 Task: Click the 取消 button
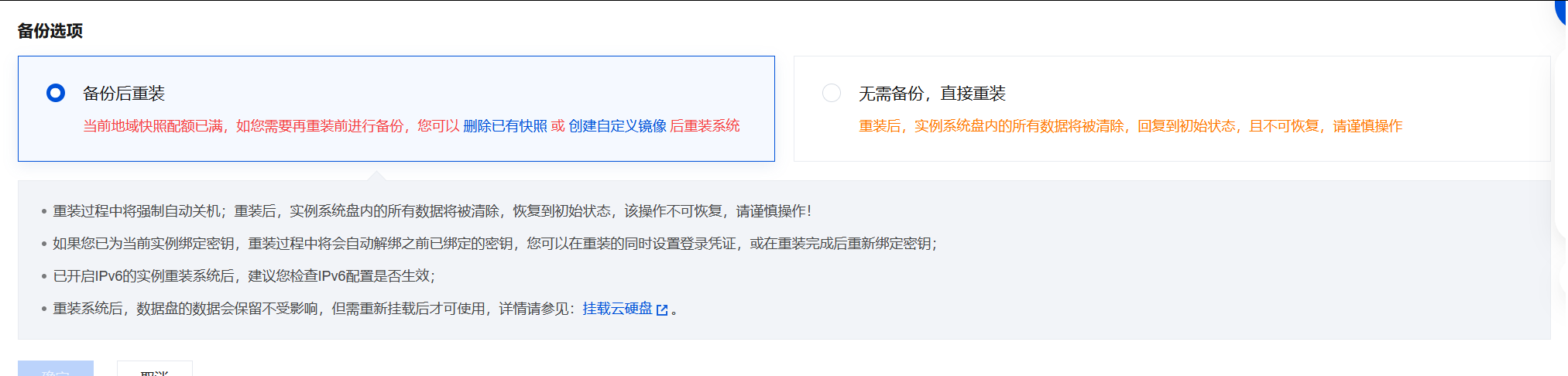(154, 371)
